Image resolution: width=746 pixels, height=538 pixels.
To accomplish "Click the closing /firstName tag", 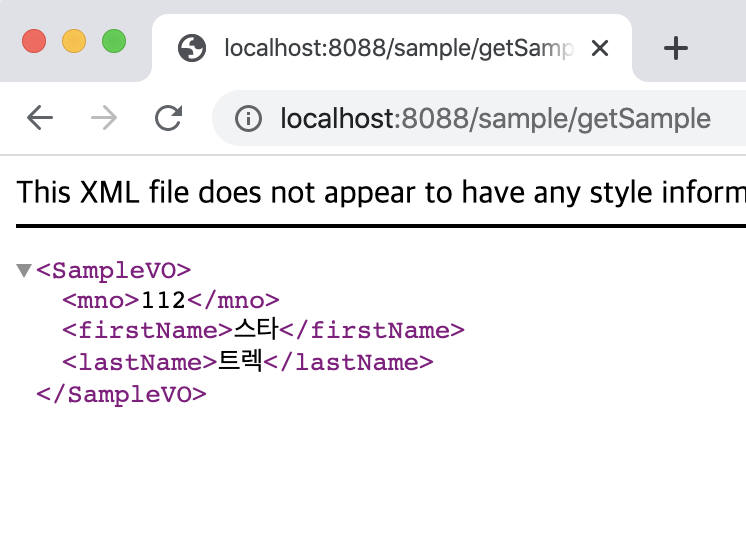I will tap(372, 330).
